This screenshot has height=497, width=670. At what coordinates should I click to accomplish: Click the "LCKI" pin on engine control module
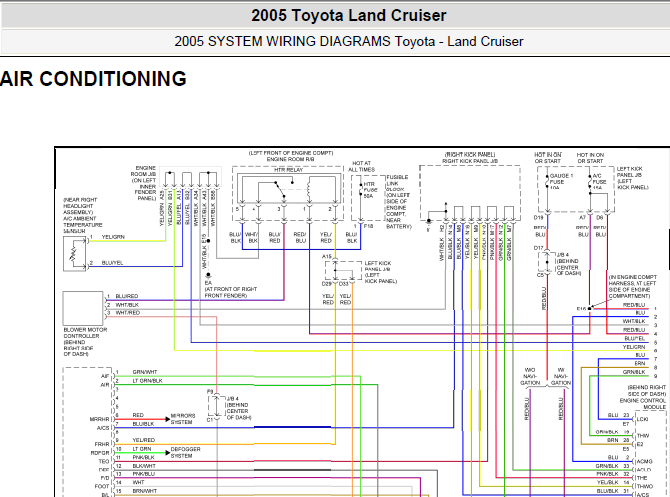[643, 419]
